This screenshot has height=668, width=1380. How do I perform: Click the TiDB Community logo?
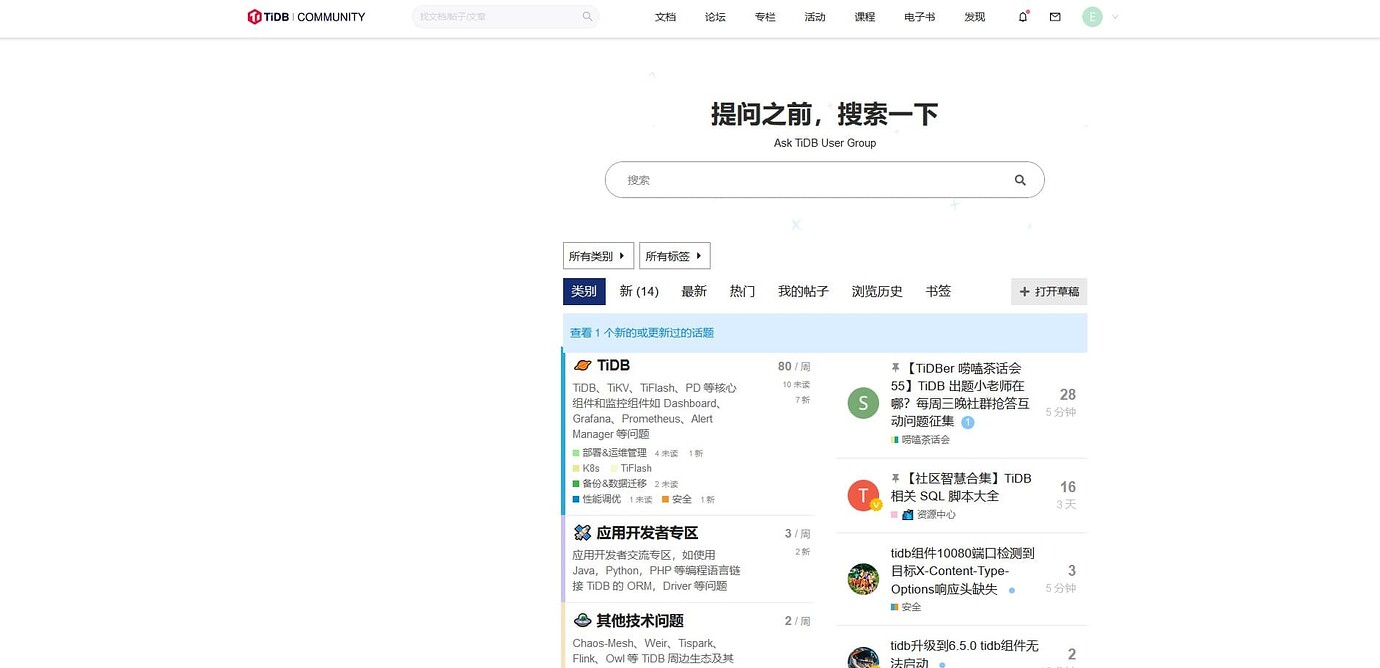(x=306, y=17)
